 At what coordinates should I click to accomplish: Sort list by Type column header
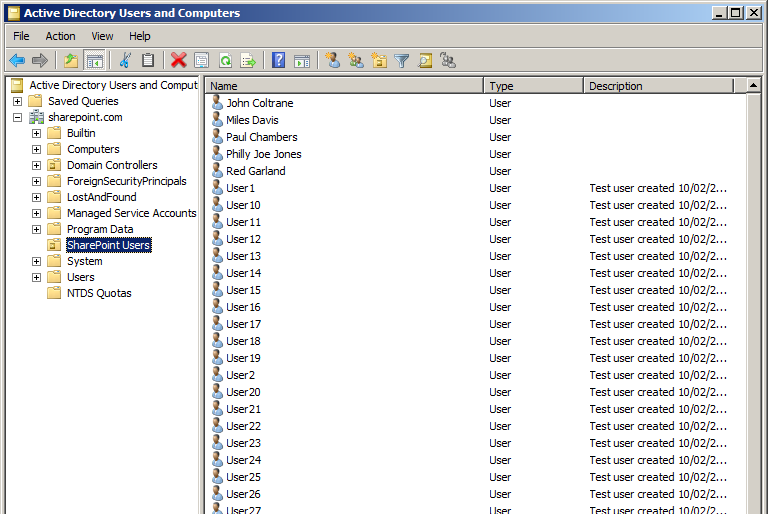coord(533,86)
